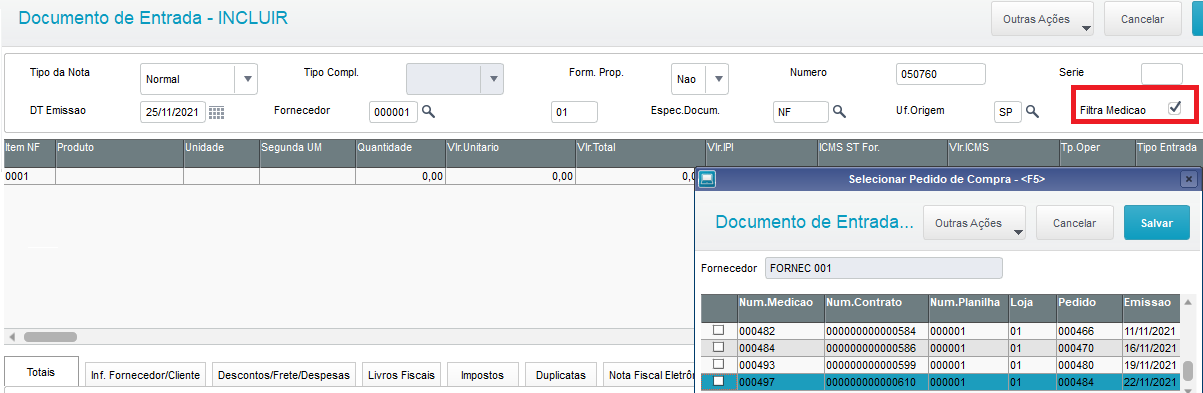The height and width of the screenshot is (393, 1203).
Task: Click the Espec.Docum. field
Action: click(x=801, y=113)
